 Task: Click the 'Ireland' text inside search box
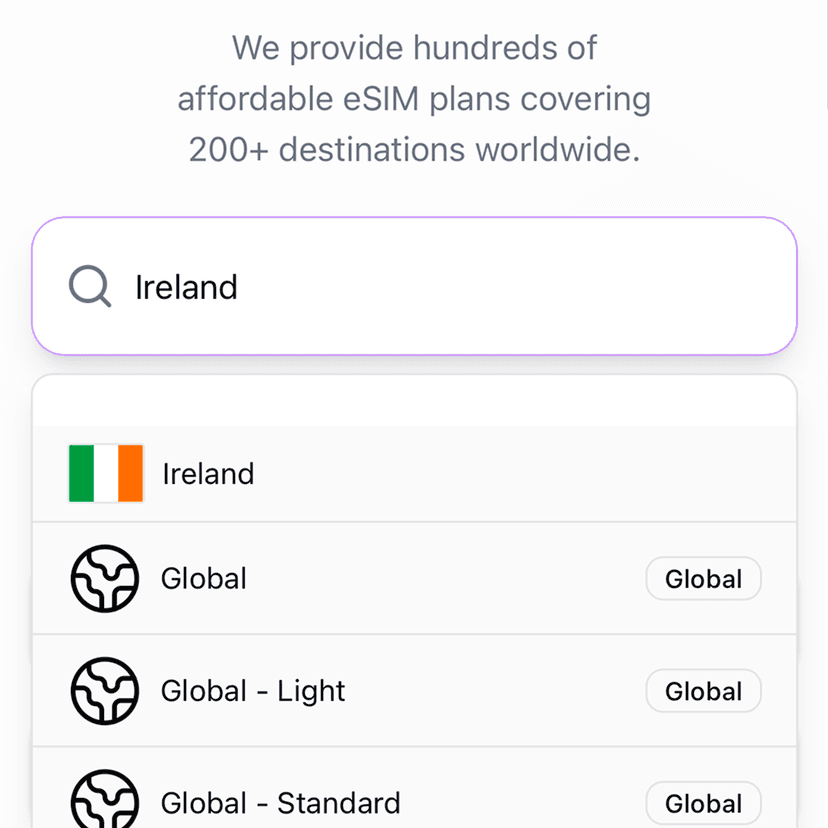point(186,287)
